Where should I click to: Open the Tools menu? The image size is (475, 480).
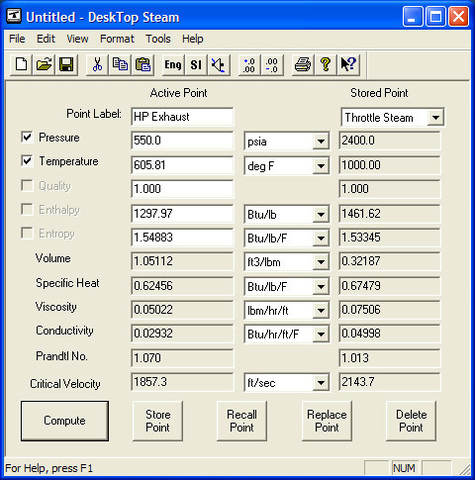pos(158,39)
